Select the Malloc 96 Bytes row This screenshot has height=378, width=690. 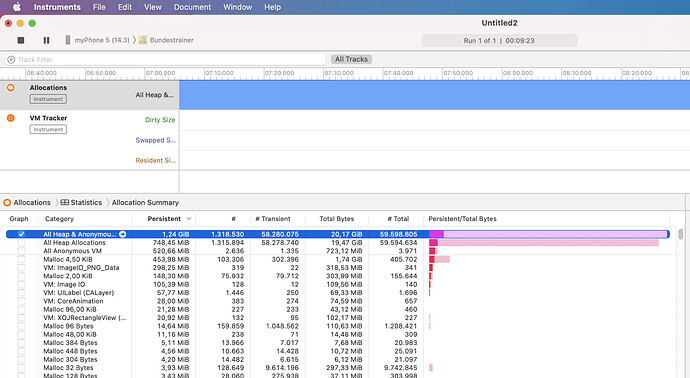pos(337,326)
